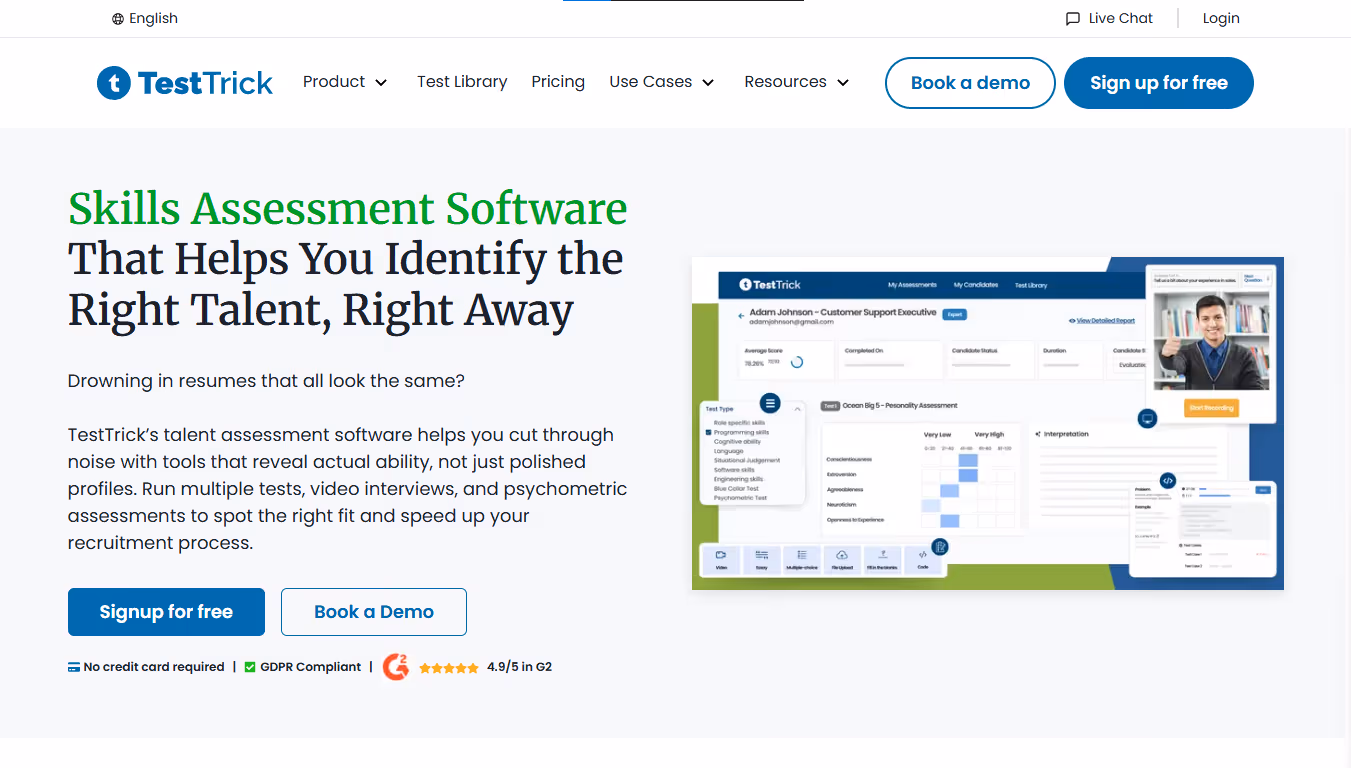Open the Code question type icon
The image size is (1351, 768).
tap(922, 554)
